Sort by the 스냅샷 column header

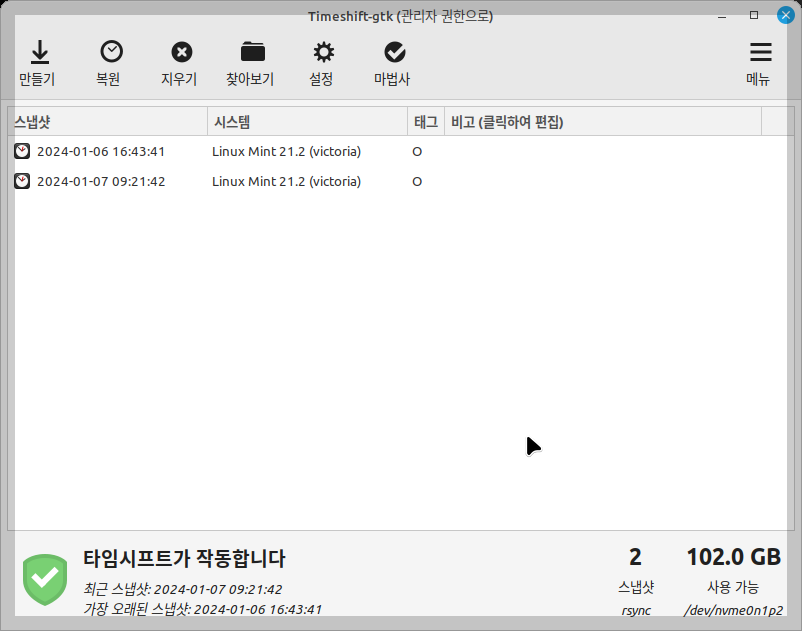[108, 122]
